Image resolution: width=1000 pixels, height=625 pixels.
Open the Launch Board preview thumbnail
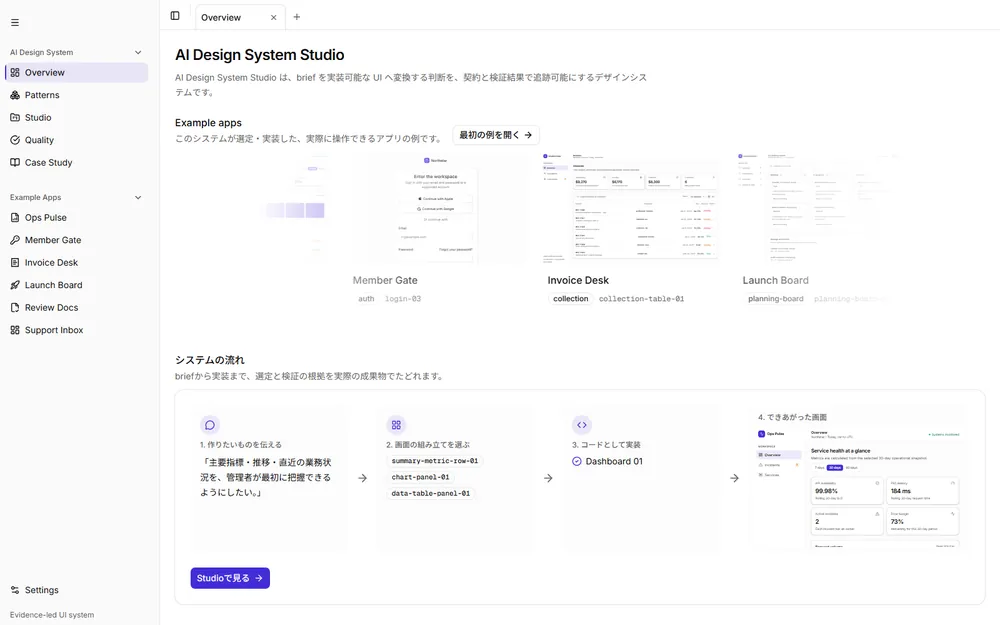(x=825, y=209)
